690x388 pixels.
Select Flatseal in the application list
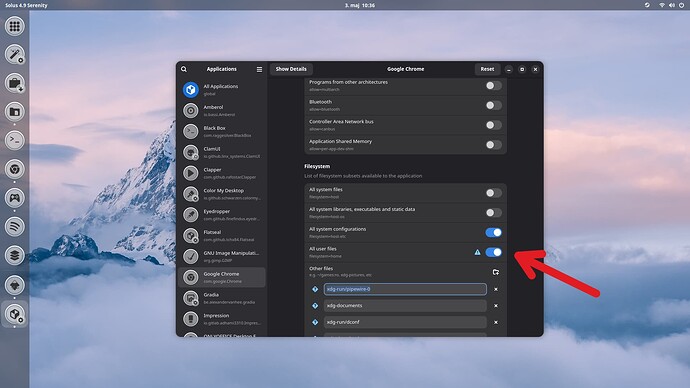tap(222, 235)
